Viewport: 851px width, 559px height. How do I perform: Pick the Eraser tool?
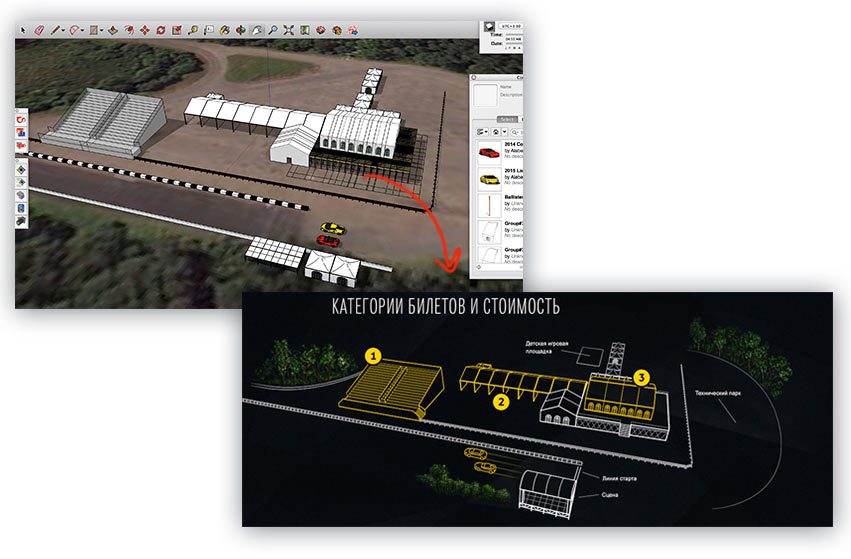38,30
